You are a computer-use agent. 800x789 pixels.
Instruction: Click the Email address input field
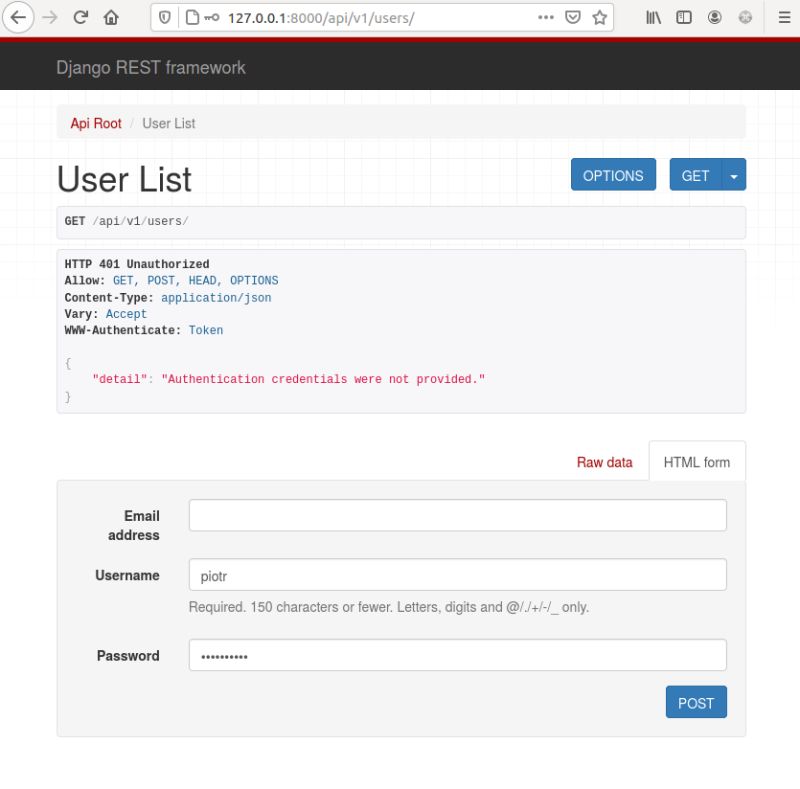coord(457,514)
